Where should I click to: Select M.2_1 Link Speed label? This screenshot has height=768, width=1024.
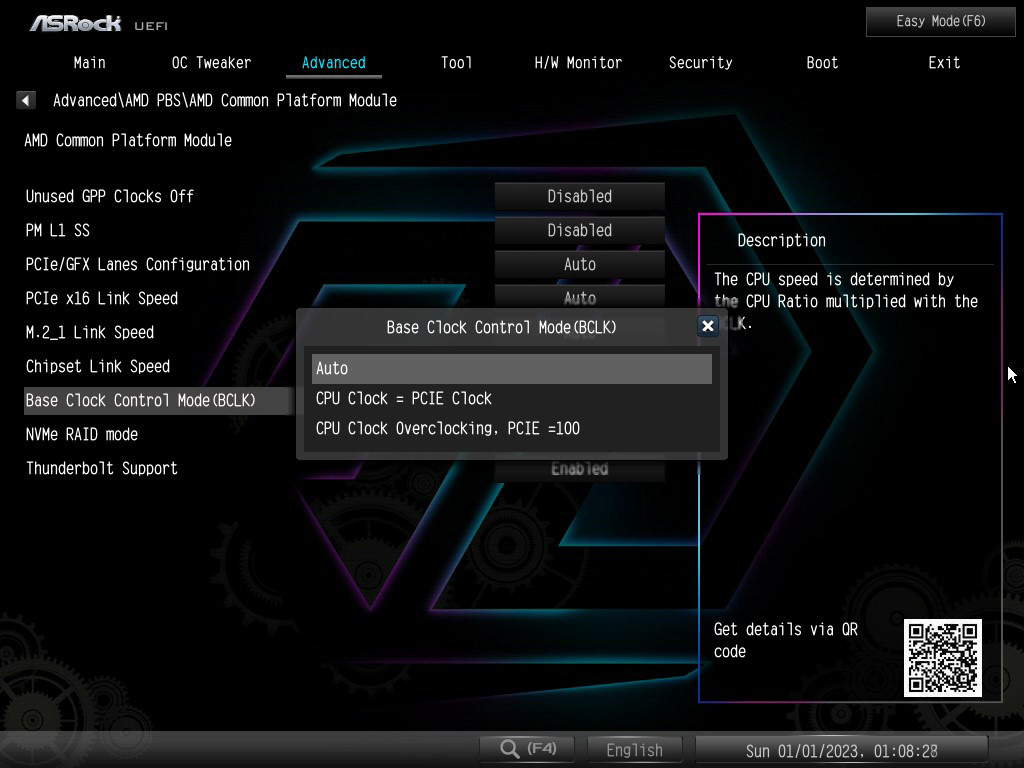point(89,332)
